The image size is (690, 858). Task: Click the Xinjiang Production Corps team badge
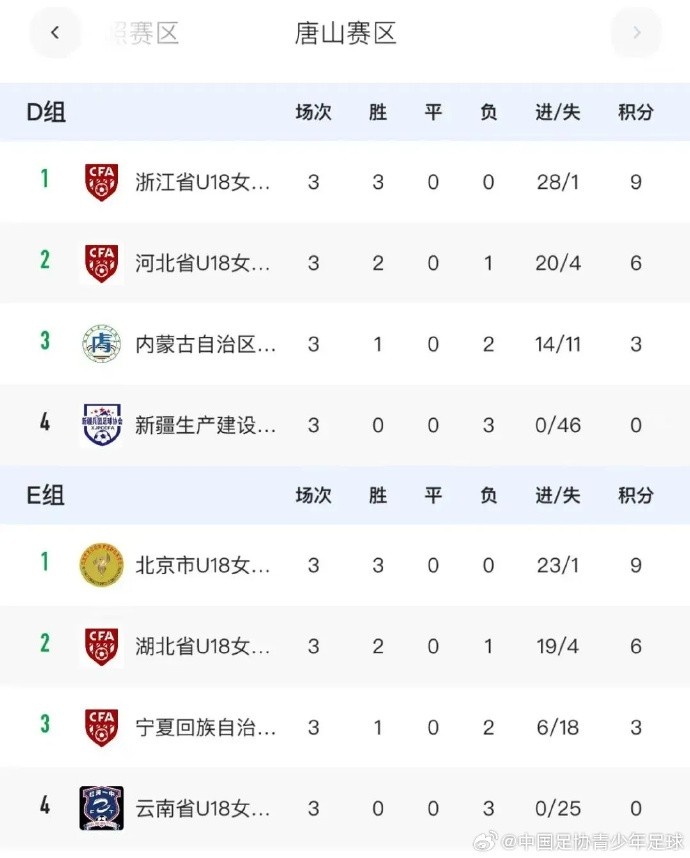tap(102, 425)
